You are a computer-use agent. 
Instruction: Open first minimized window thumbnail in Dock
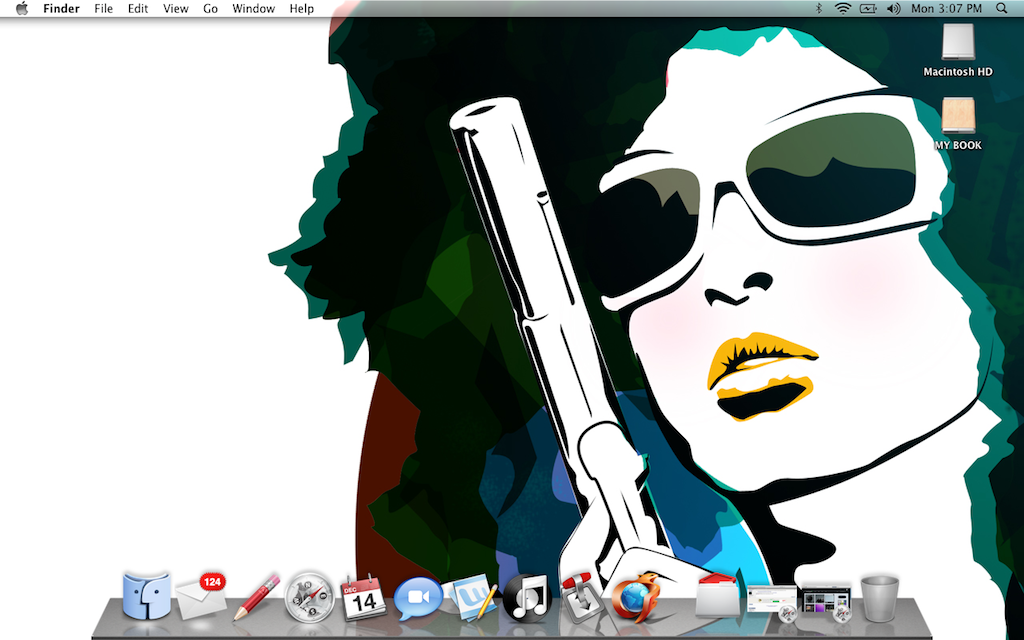tap(772, 602)
